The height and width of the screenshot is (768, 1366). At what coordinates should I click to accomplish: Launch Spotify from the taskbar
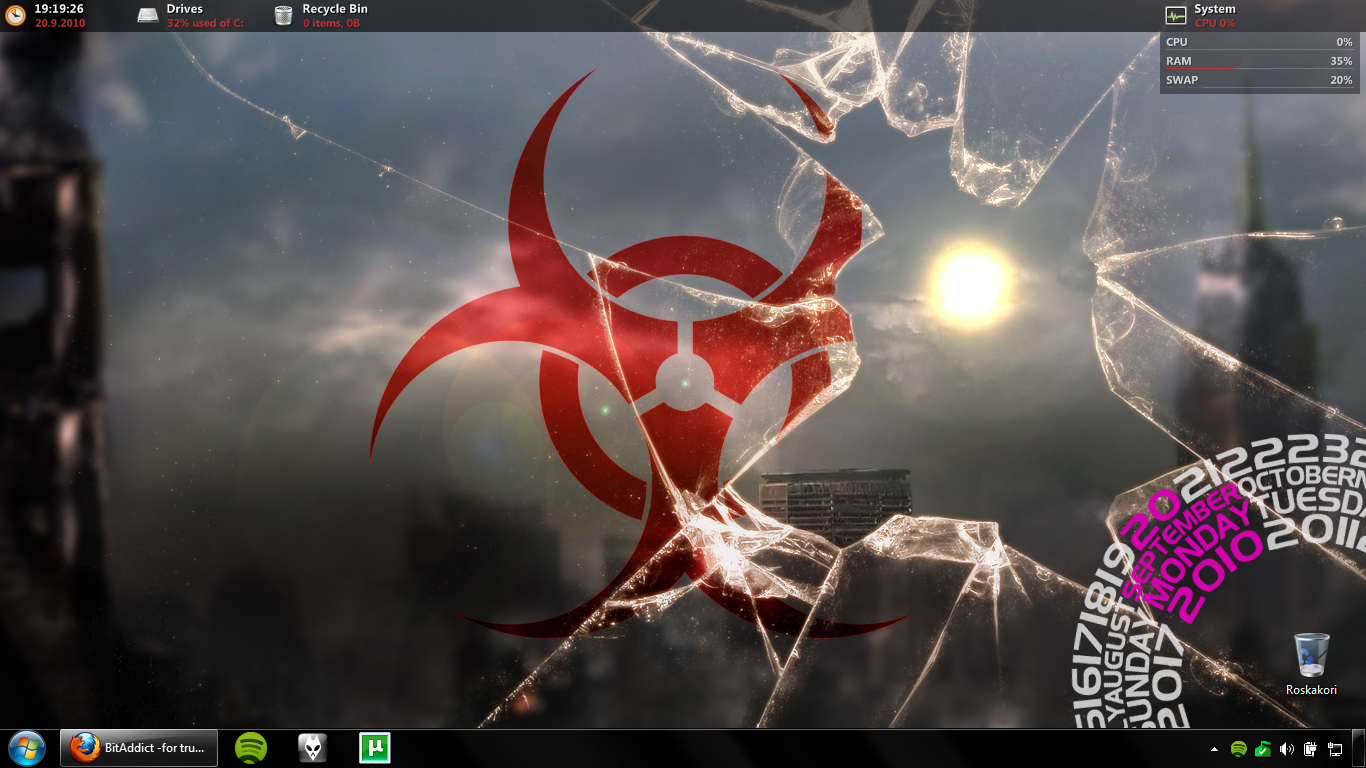click(x=250, y=748)
